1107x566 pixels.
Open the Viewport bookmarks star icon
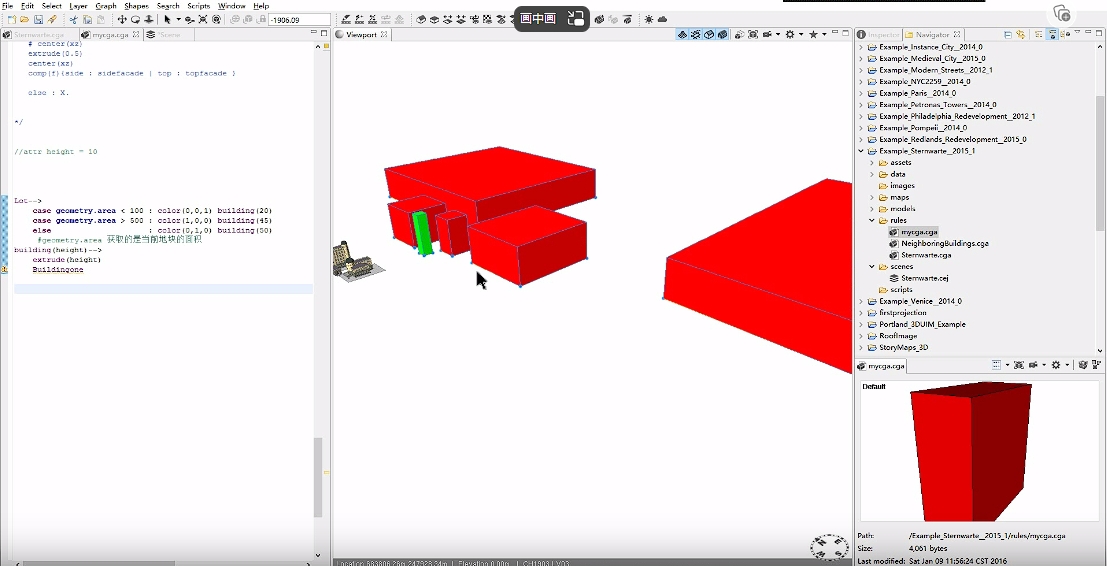tap(813, 34)
